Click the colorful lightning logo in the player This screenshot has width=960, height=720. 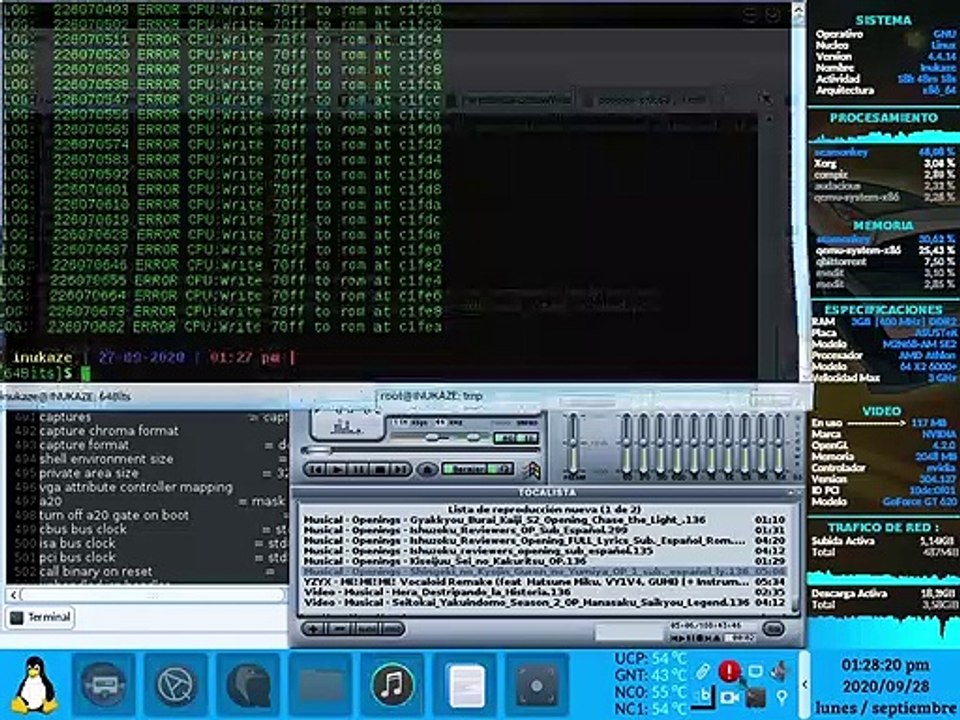point(533,470)
